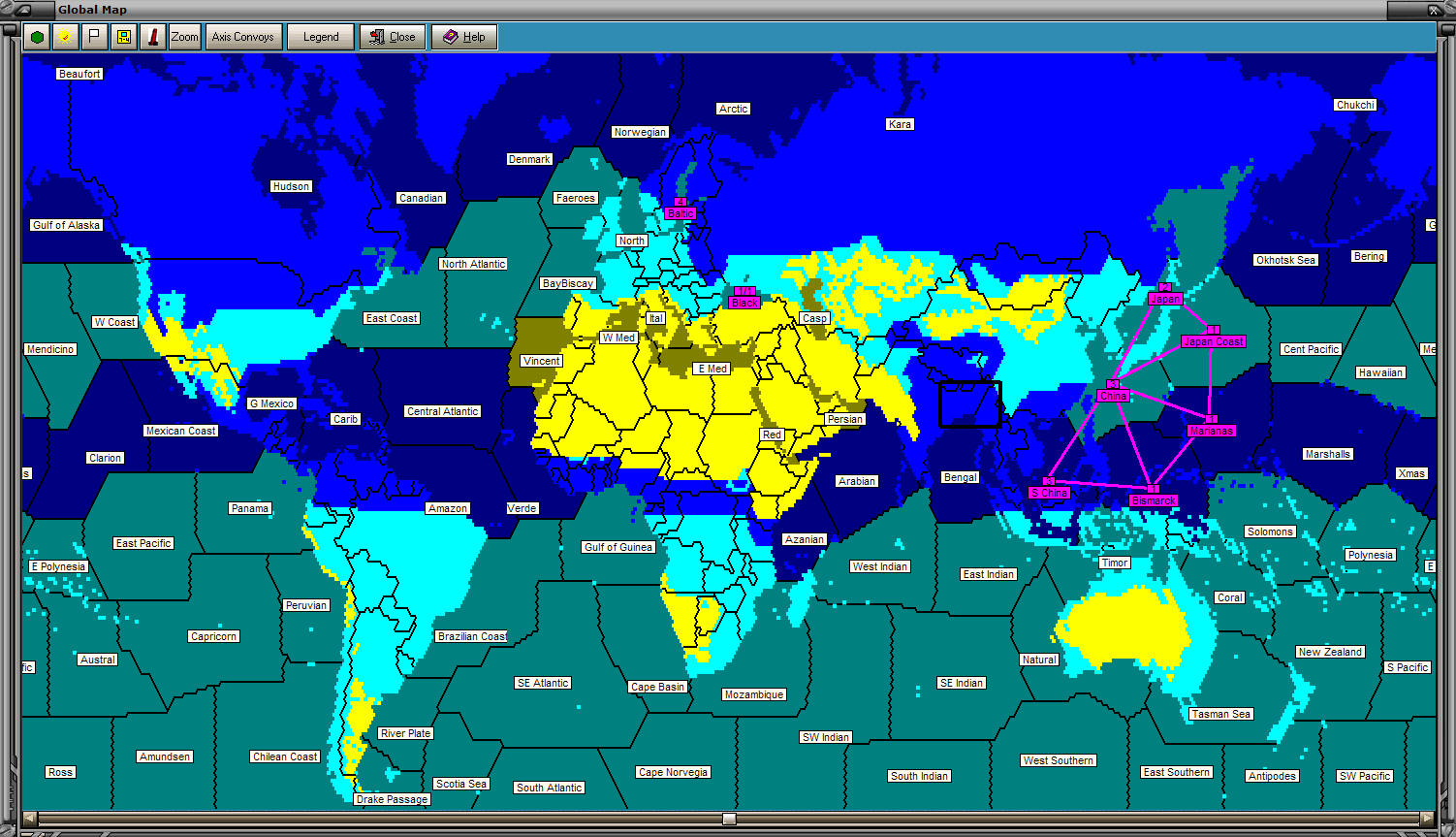Click the Baltic sea zone label
The width and height of the screenshot is (1456, 837).
click(x=679, y=212)
